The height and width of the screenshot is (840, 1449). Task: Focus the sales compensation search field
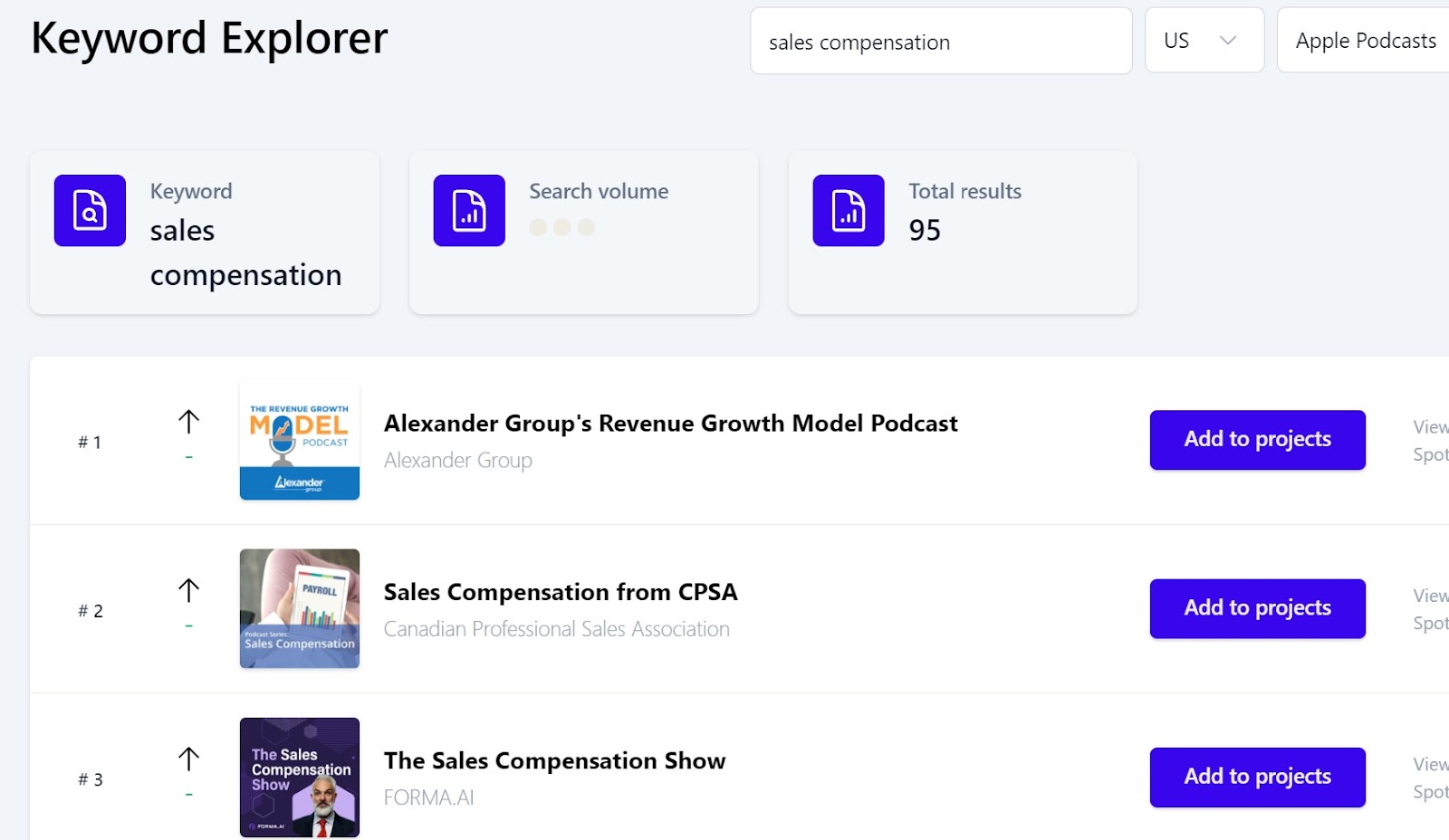pyautogui.click(x=941, y=41)
